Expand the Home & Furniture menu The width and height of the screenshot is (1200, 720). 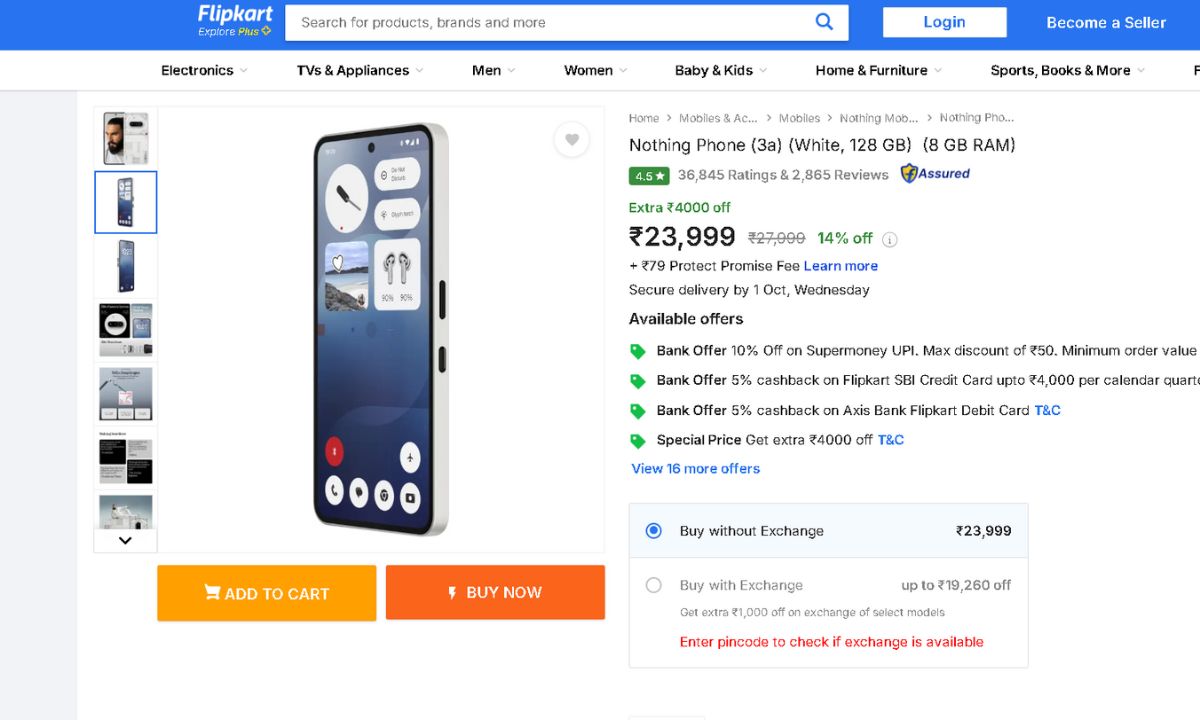click(x=878, y=70)
